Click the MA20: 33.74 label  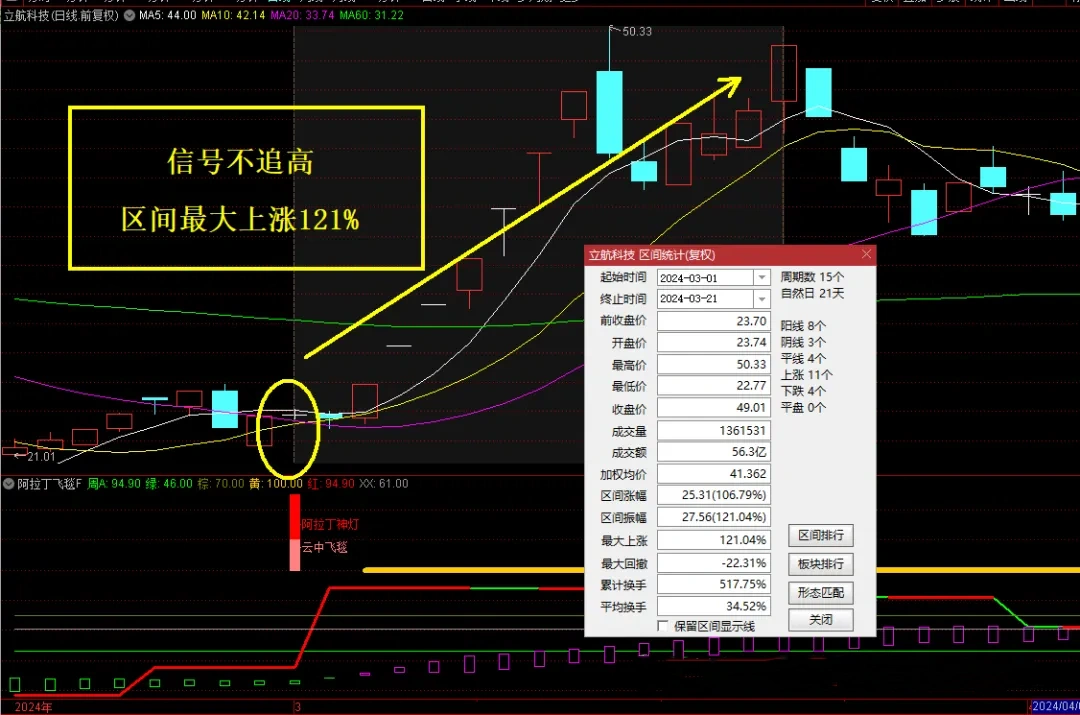click(x=302, y=15)
